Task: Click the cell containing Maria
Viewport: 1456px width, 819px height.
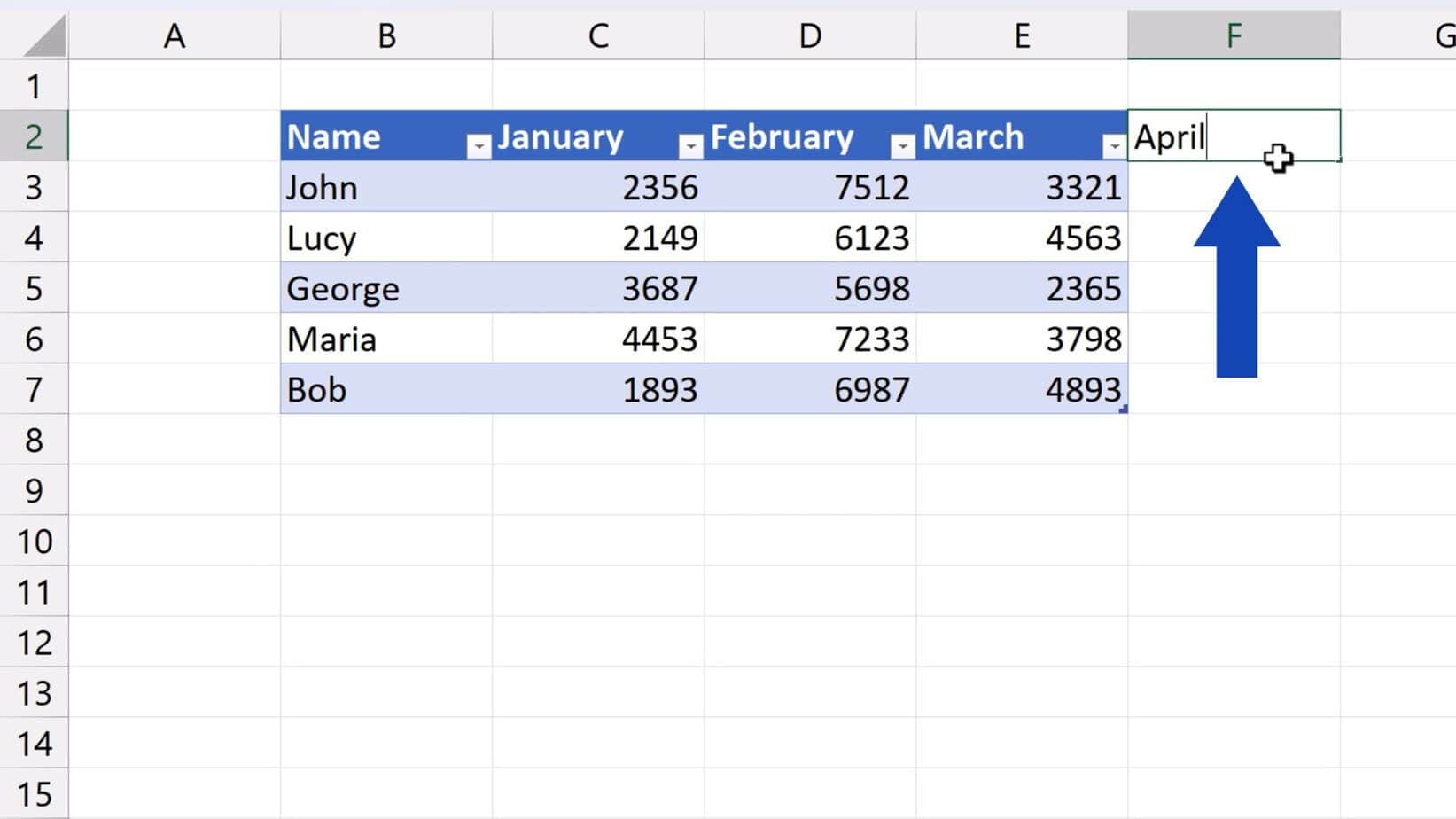Action: pos(354,339)
